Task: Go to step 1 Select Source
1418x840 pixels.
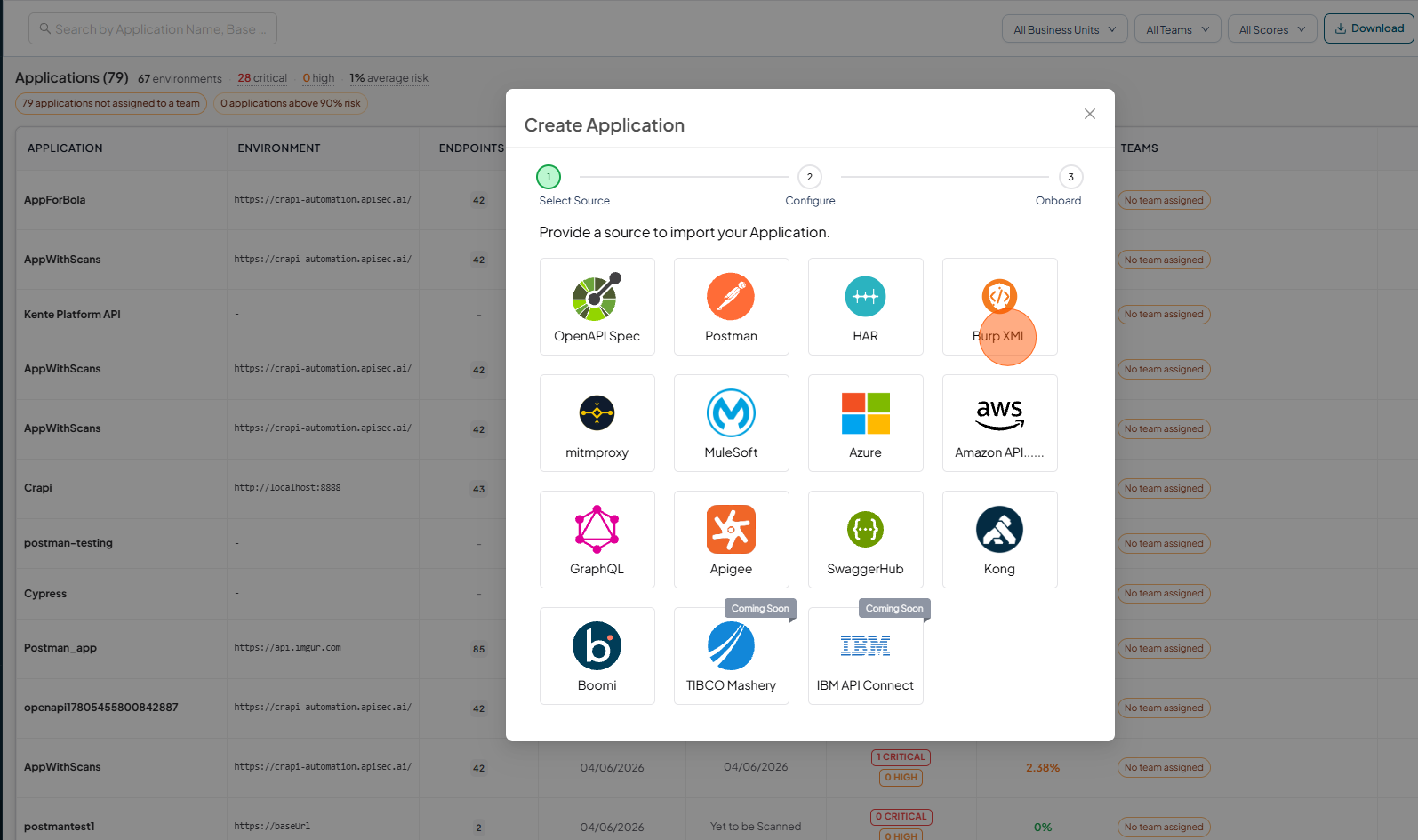Action: tap(549, 177)
